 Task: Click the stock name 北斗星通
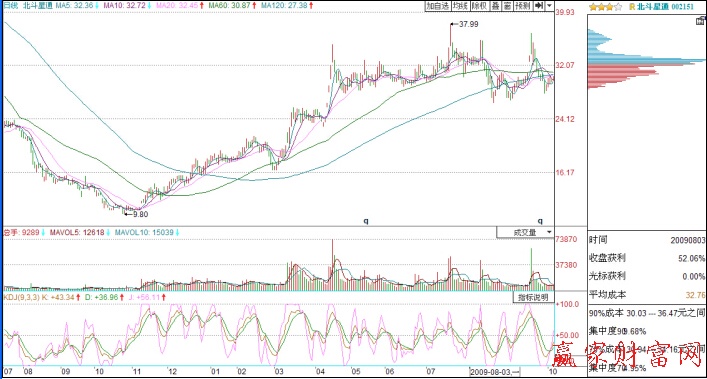click(x=652, y=7)
